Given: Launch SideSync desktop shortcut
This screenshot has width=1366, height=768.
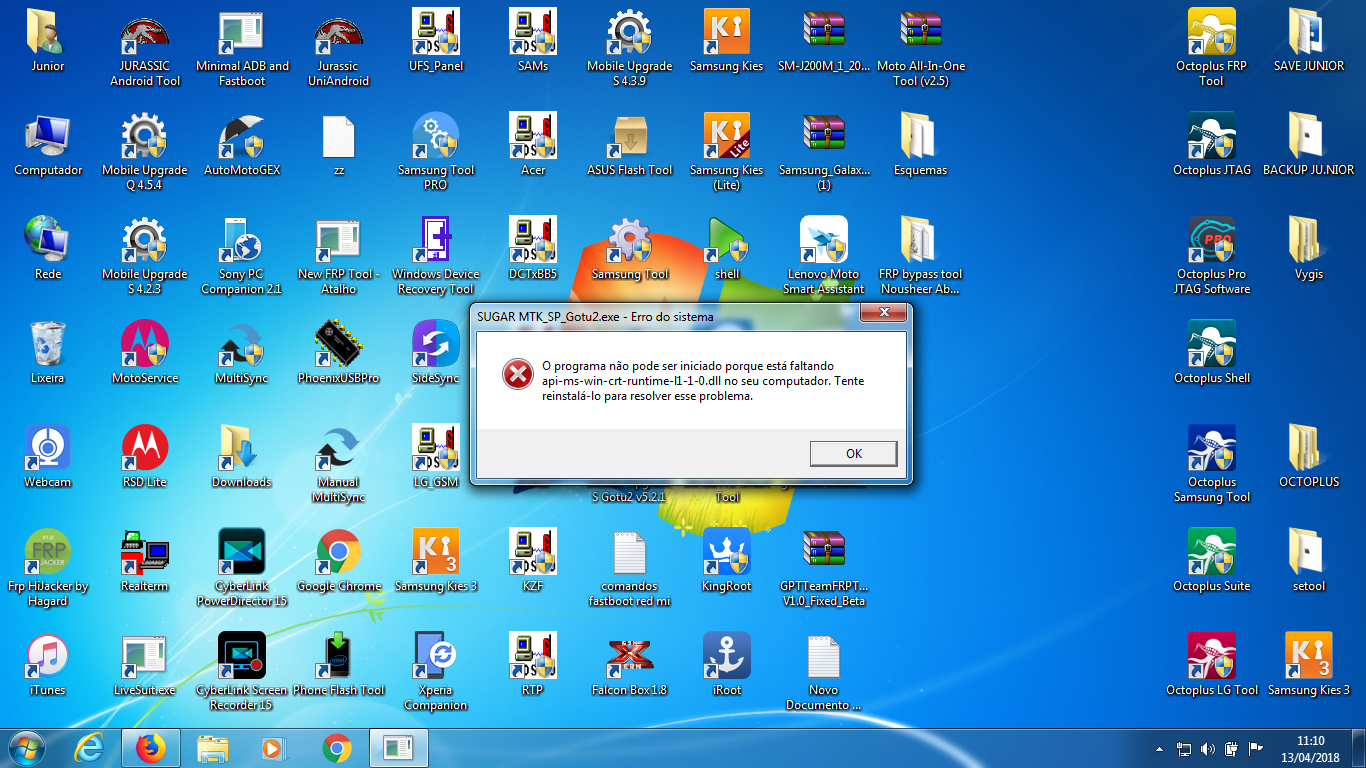Looking at the screenshot, I should point(436,353).
